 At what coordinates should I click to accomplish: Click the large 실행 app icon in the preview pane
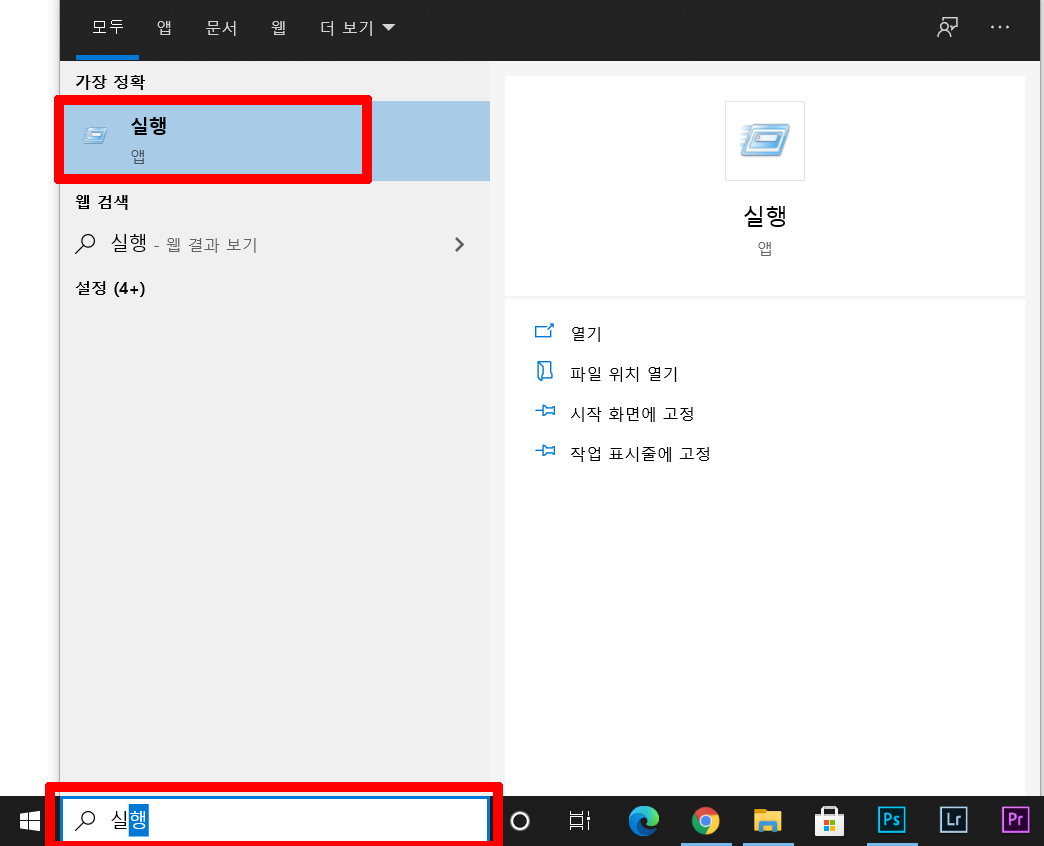click(x=764, y=140)
